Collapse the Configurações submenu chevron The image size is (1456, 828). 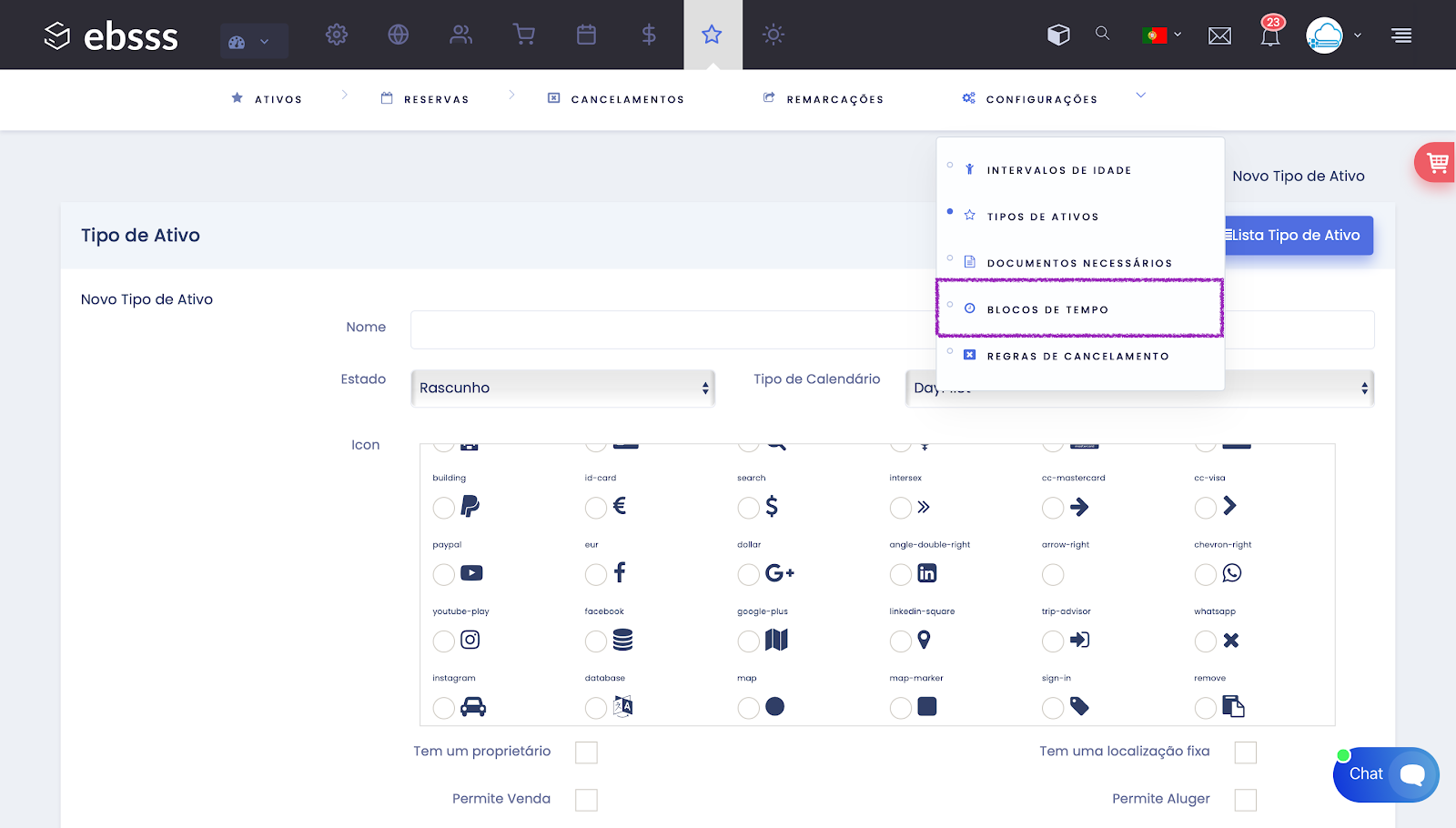pyautogui.click(x=1140, y=95)
